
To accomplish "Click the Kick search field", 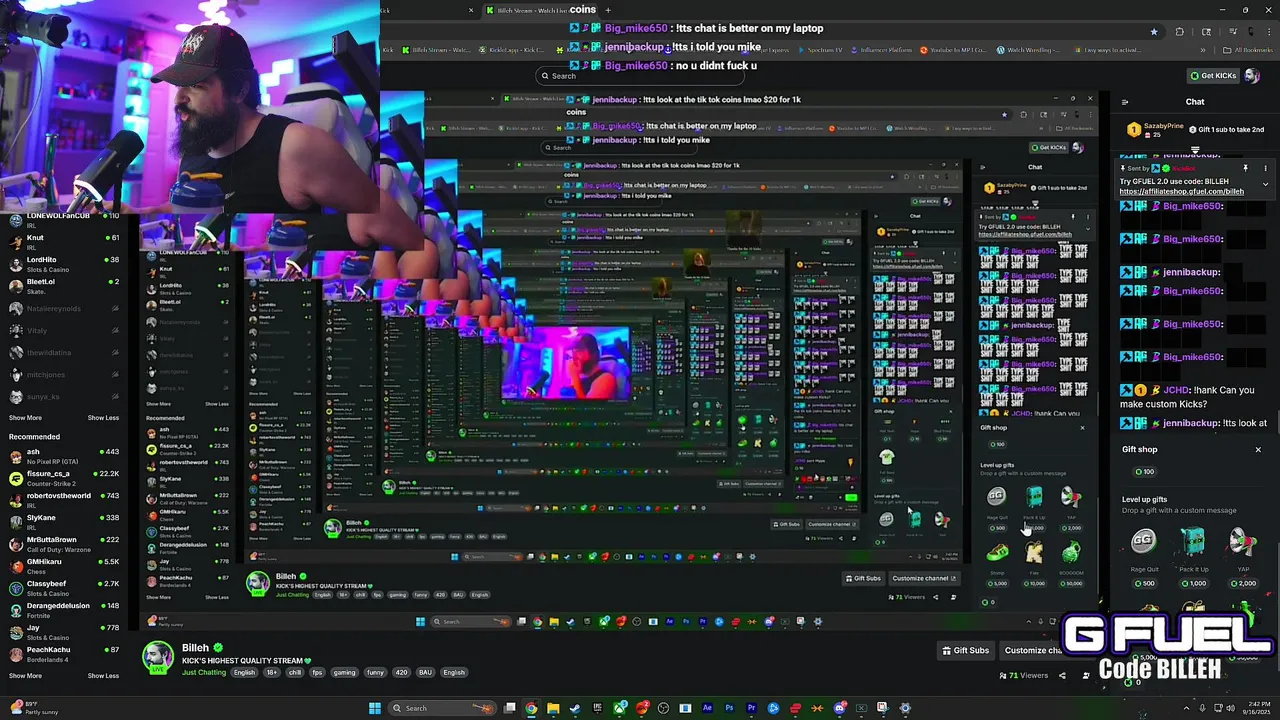I will point(640,76).
